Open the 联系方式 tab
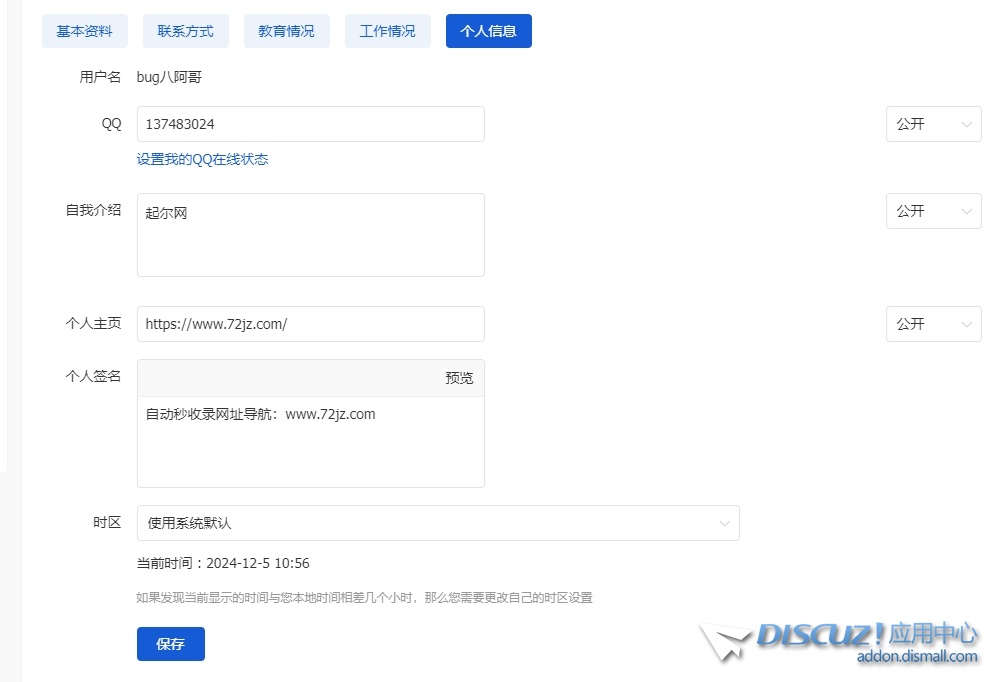Viewport: 996px width, 682px height. (185, 31)
